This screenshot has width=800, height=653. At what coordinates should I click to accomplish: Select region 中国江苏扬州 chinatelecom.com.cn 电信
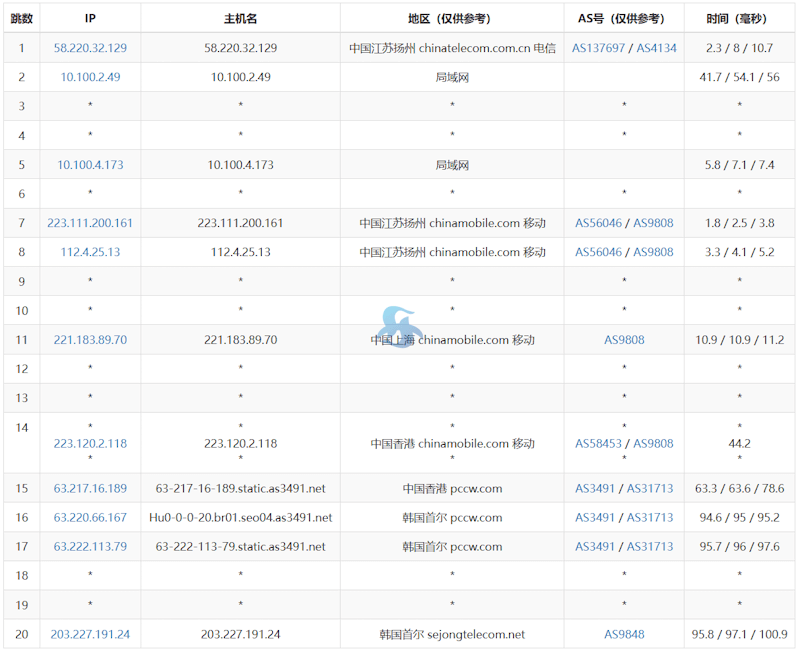coord(452,48)
